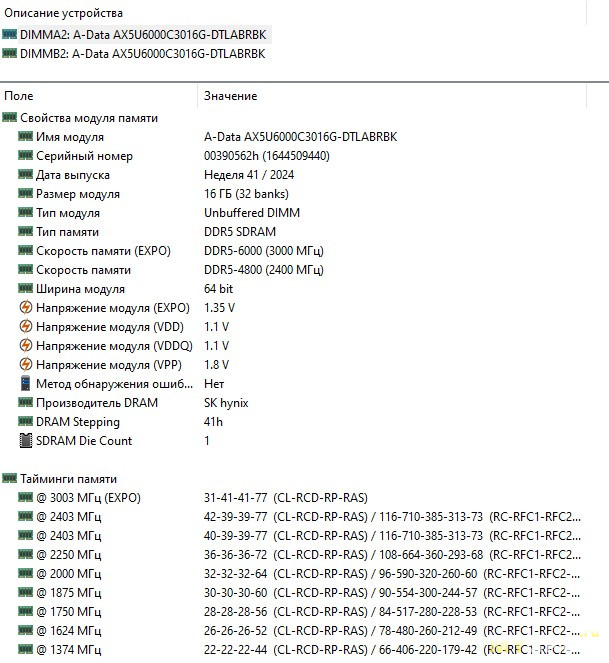The height and width of the screenshot is (663, 609).
Task: Select the EXPO timings '31-41-41-77 (CL-RCD-RP-RAS)'
Action: (x=286, y=498)
